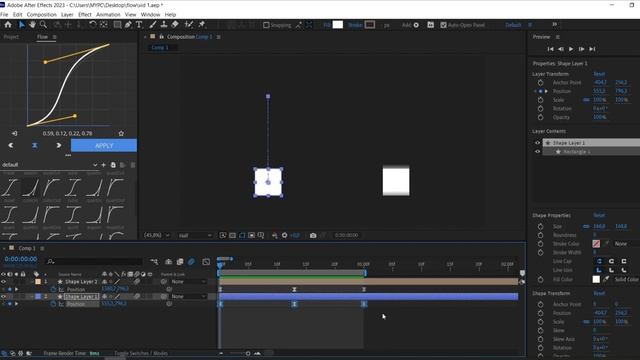
Task: Click Flow's read-keyframe arrow icon left of values
Action: [x=15, y=133]
